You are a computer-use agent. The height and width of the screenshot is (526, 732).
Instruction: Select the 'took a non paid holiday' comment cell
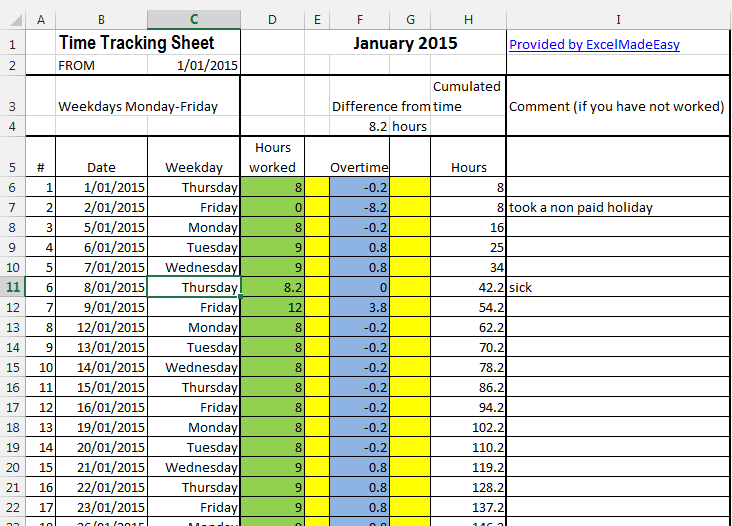coord(618,207)
